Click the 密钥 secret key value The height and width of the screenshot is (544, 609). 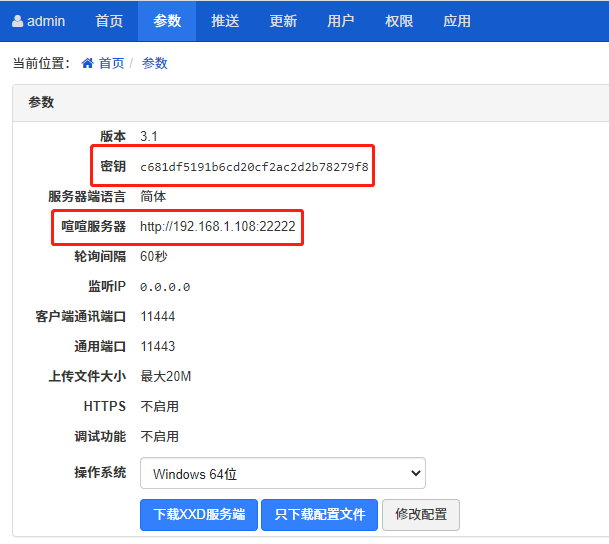[254, 167]
